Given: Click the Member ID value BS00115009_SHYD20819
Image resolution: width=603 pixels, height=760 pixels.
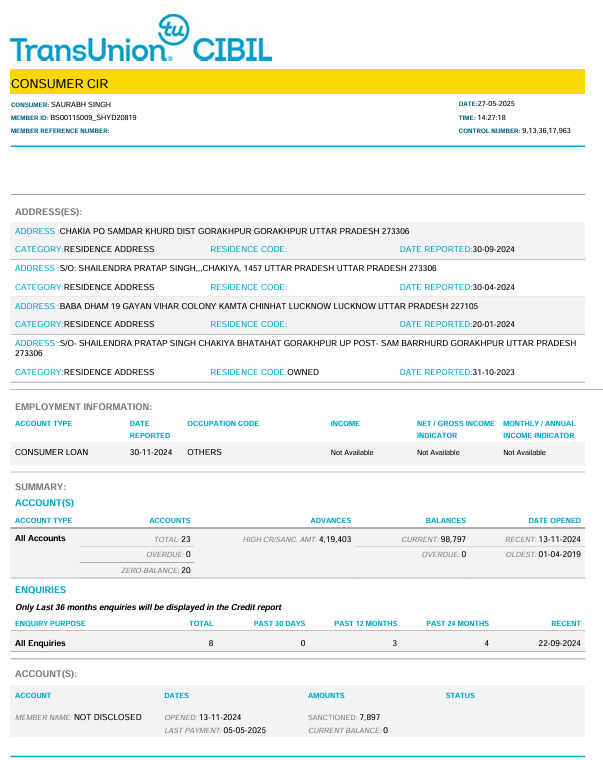Looking at the screenshot, I should (x=93, y=117).
